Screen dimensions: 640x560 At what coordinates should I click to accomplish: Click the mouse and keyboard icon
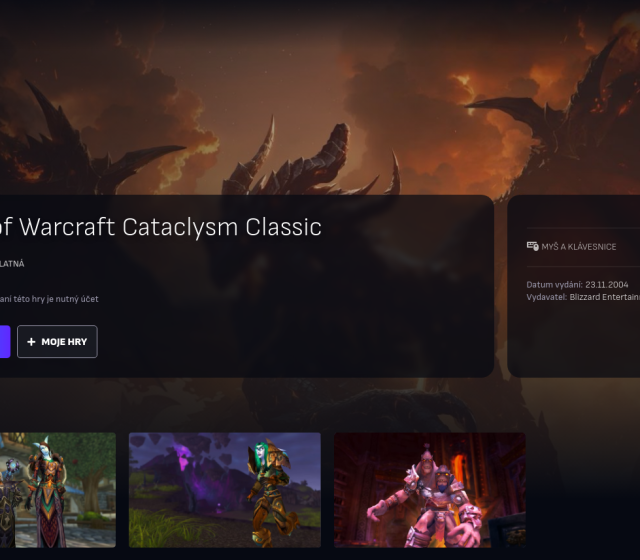coord(532,246)
